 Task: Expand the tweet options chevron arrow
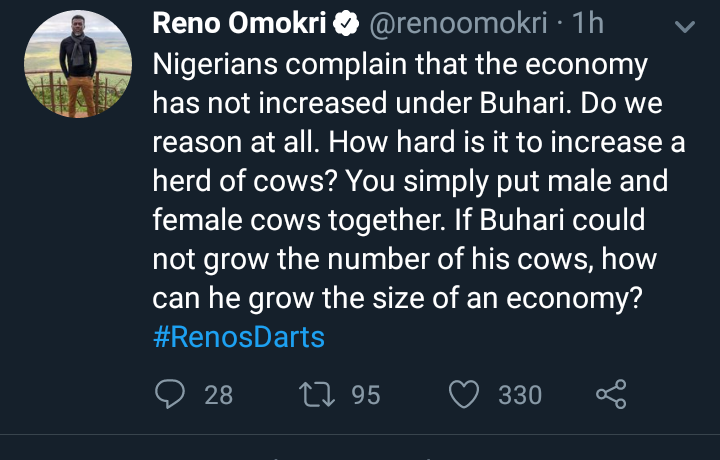(x=685, y=27)
